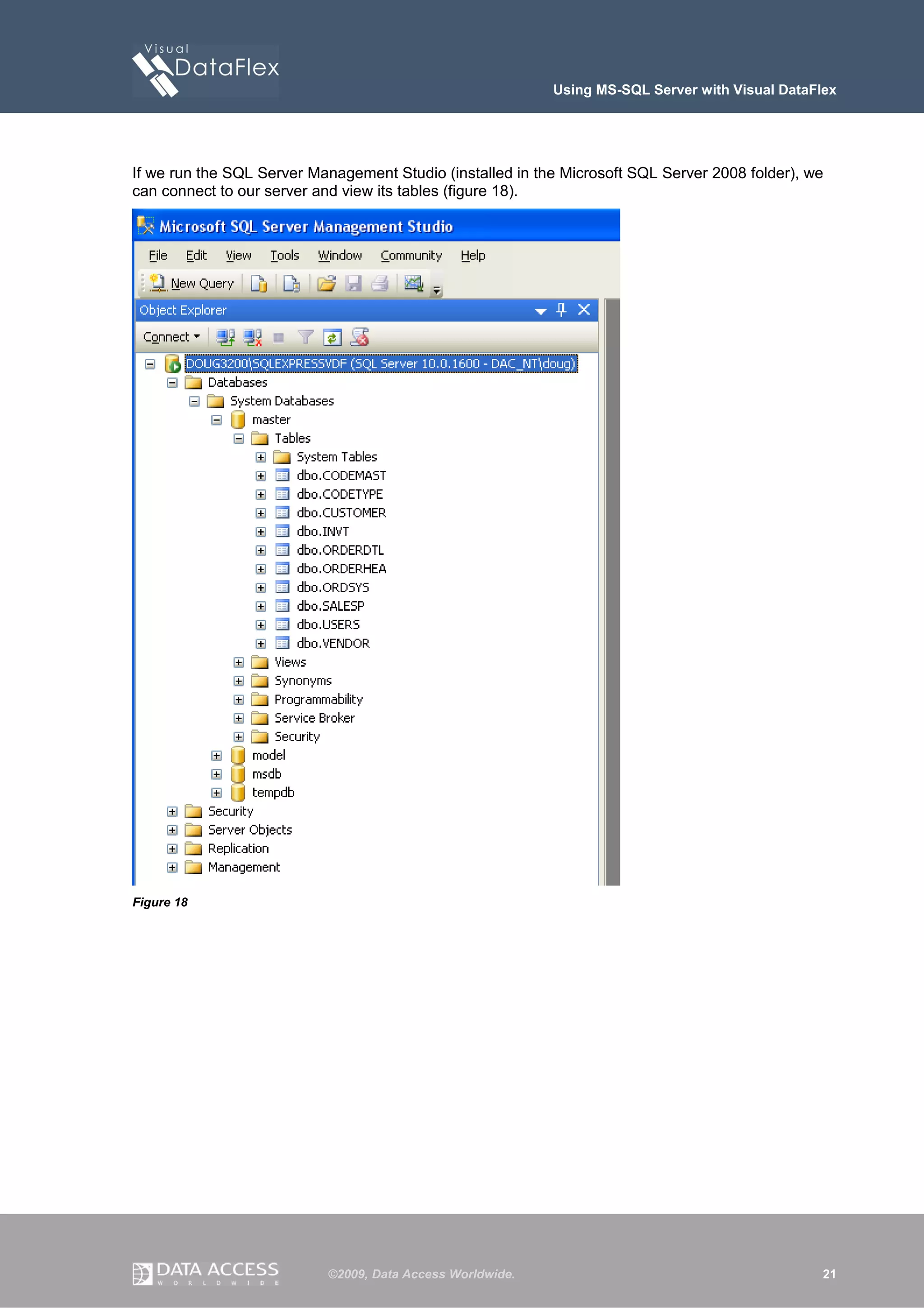Click the Activity Monitor toolbar icon
Screen dimensions: 924x1308
pos(413,283)
